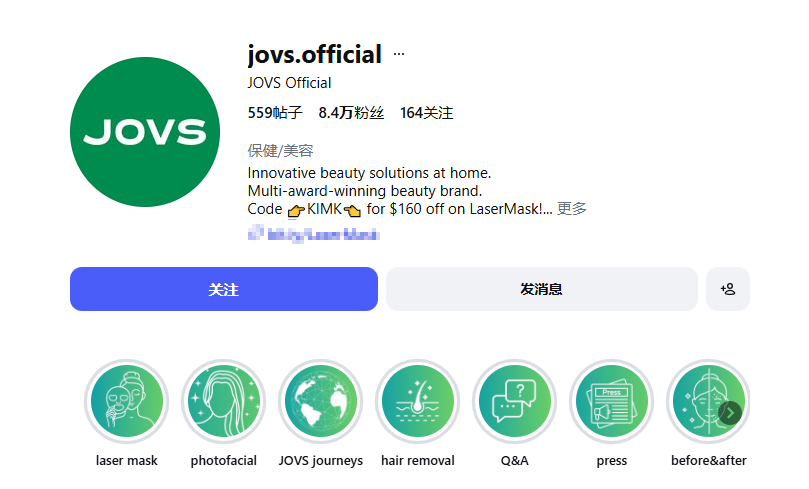This screenshot has height=489, width=809.
Task: View the press newspaper highlight
Action: tap(611, 401)
